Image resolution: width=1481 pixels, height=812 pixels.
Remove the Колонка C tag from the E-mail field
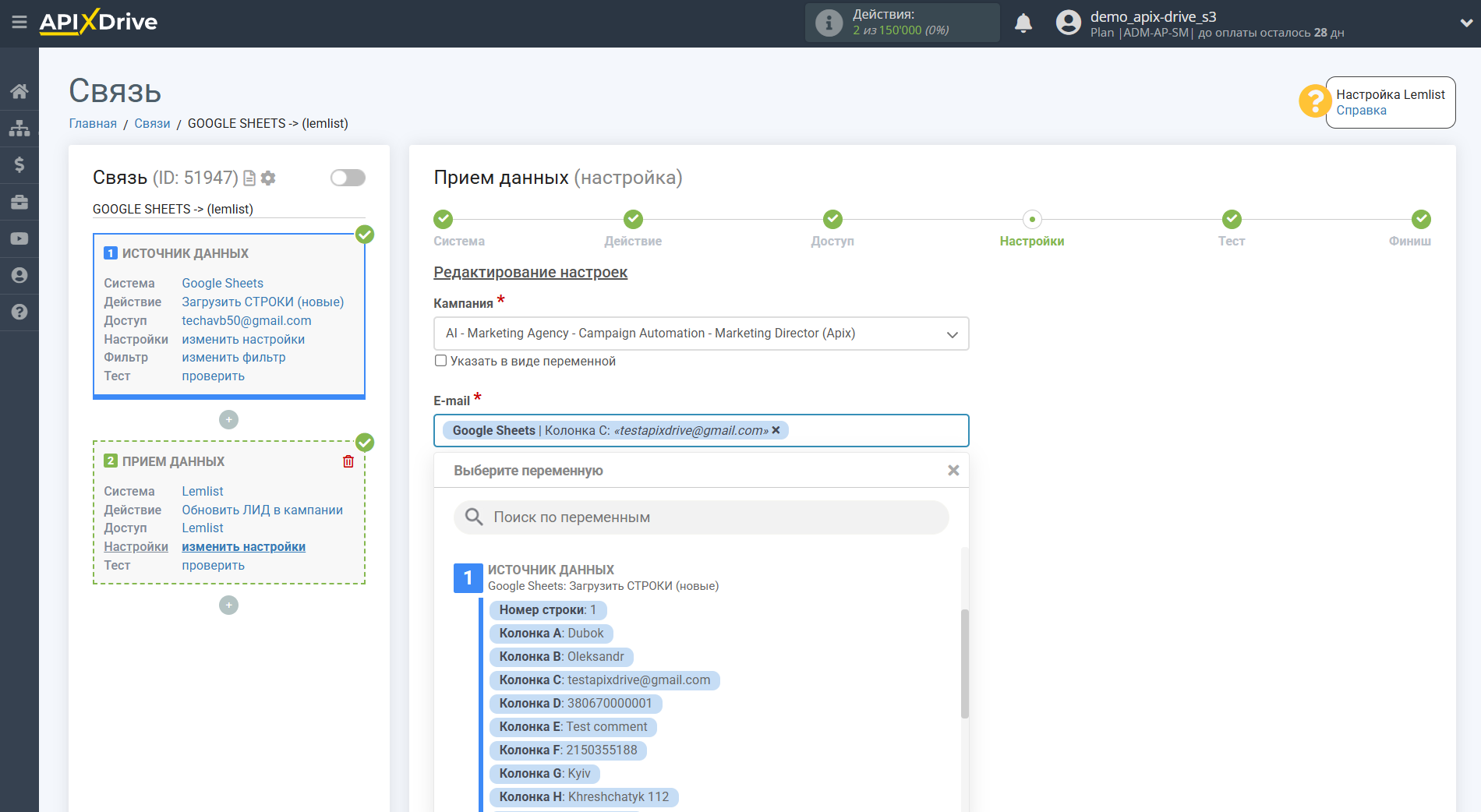pos(776,430)
